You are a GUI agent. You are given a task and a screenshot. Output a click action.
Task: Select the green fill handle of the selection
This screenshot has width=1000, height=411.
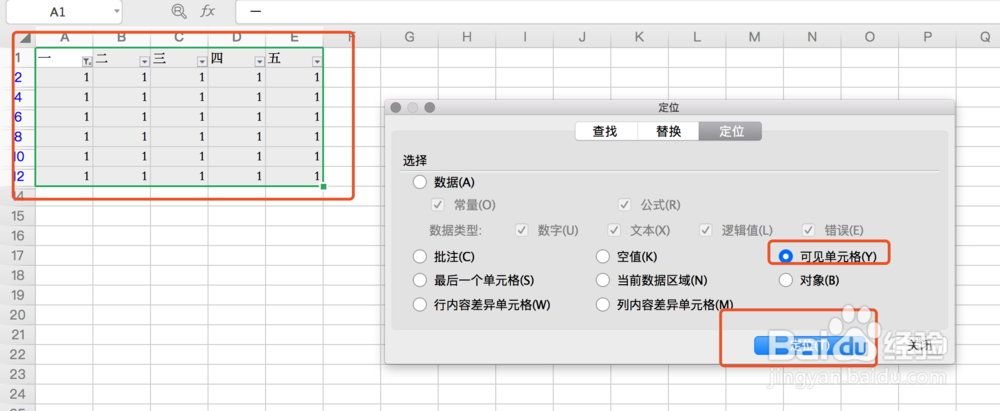pyautogui.click(x=323, y=186)
